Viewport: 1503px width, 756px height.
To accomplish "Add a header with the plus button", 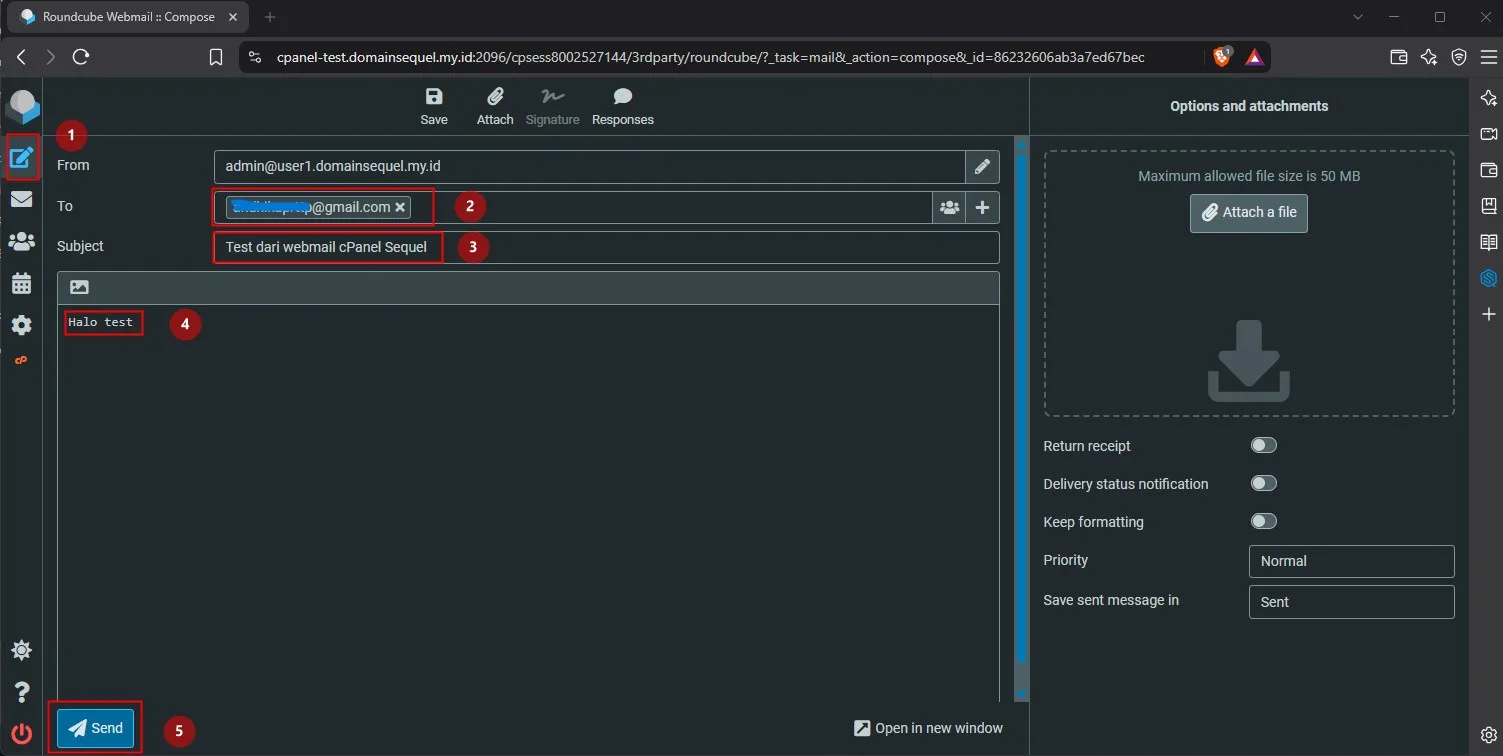I will point(983,207).
